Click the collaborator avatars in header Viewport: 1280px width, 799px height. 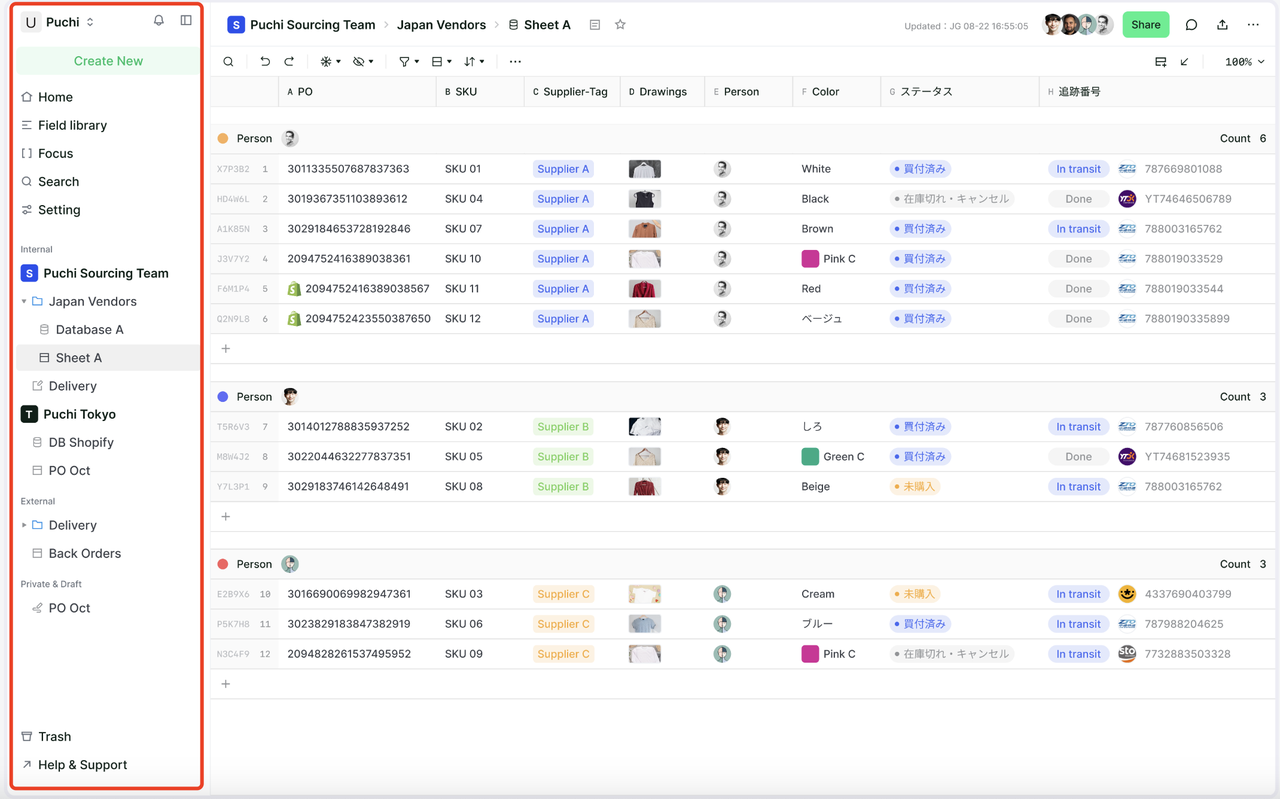click(1078, 25)
